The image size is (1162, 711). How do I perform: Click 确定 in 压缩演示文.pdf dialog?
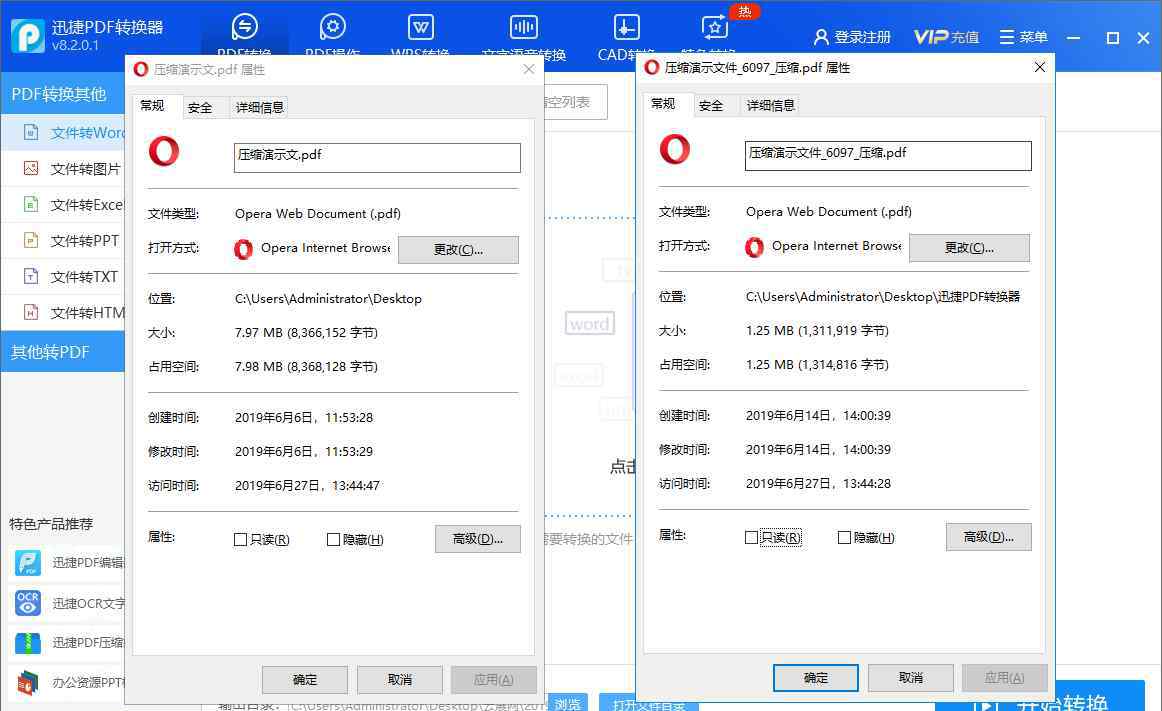(x=305, y=680)
